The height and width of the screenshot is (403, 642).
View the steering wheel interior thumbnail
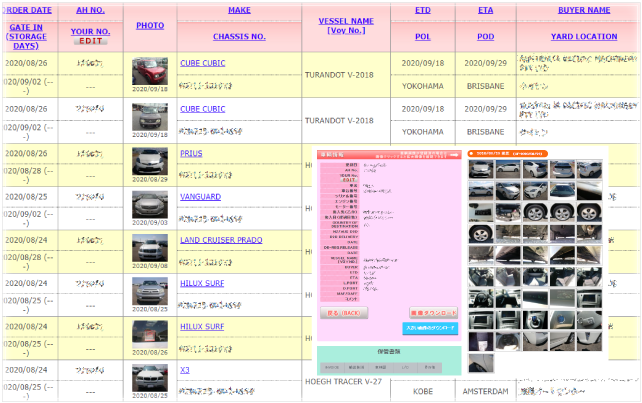(481, 299)
